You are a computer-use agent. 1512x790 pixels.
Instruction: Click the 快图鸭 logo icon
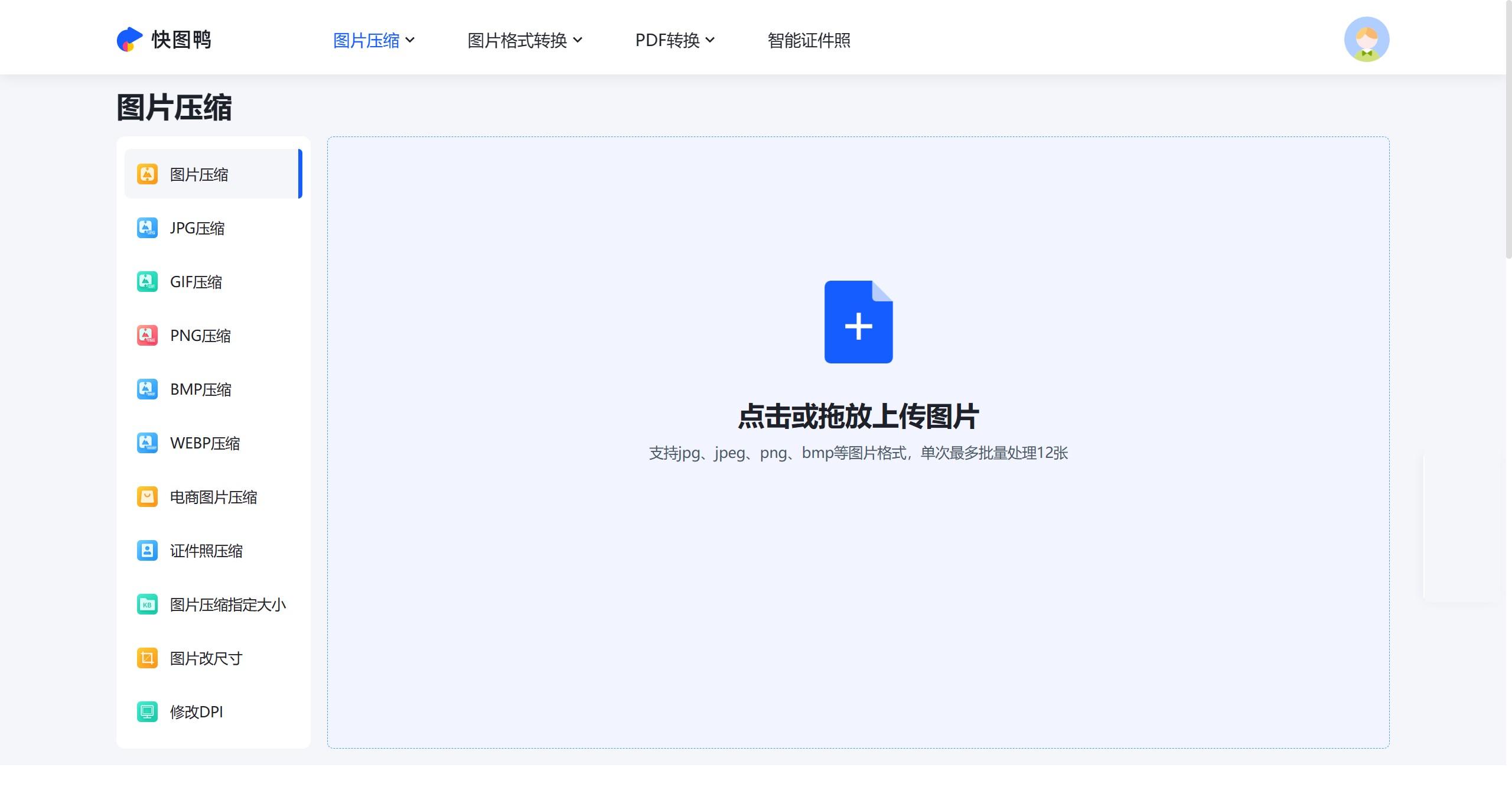(x=129, y=40)
